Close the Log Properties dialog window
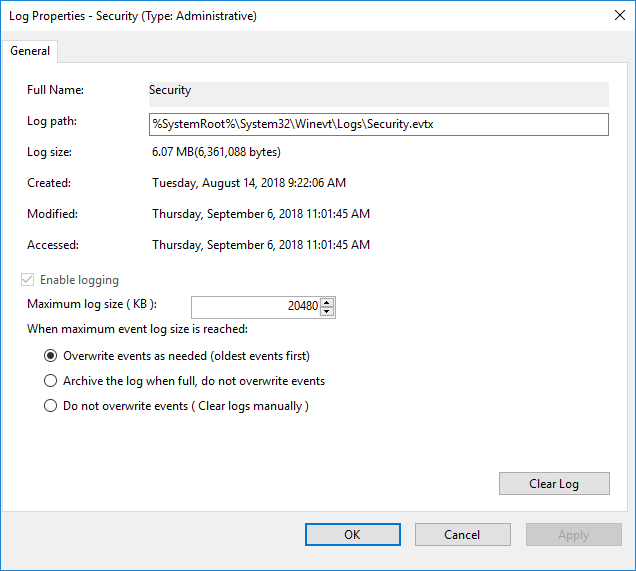 [619, 15]
